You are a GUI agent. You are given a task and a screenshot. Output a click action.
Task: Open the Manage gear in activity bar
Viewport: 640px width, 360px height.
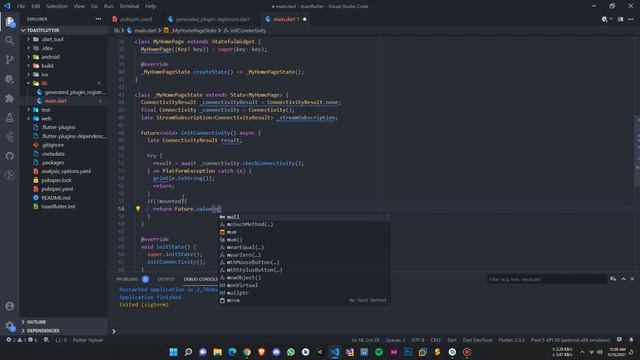coord(9,326)
